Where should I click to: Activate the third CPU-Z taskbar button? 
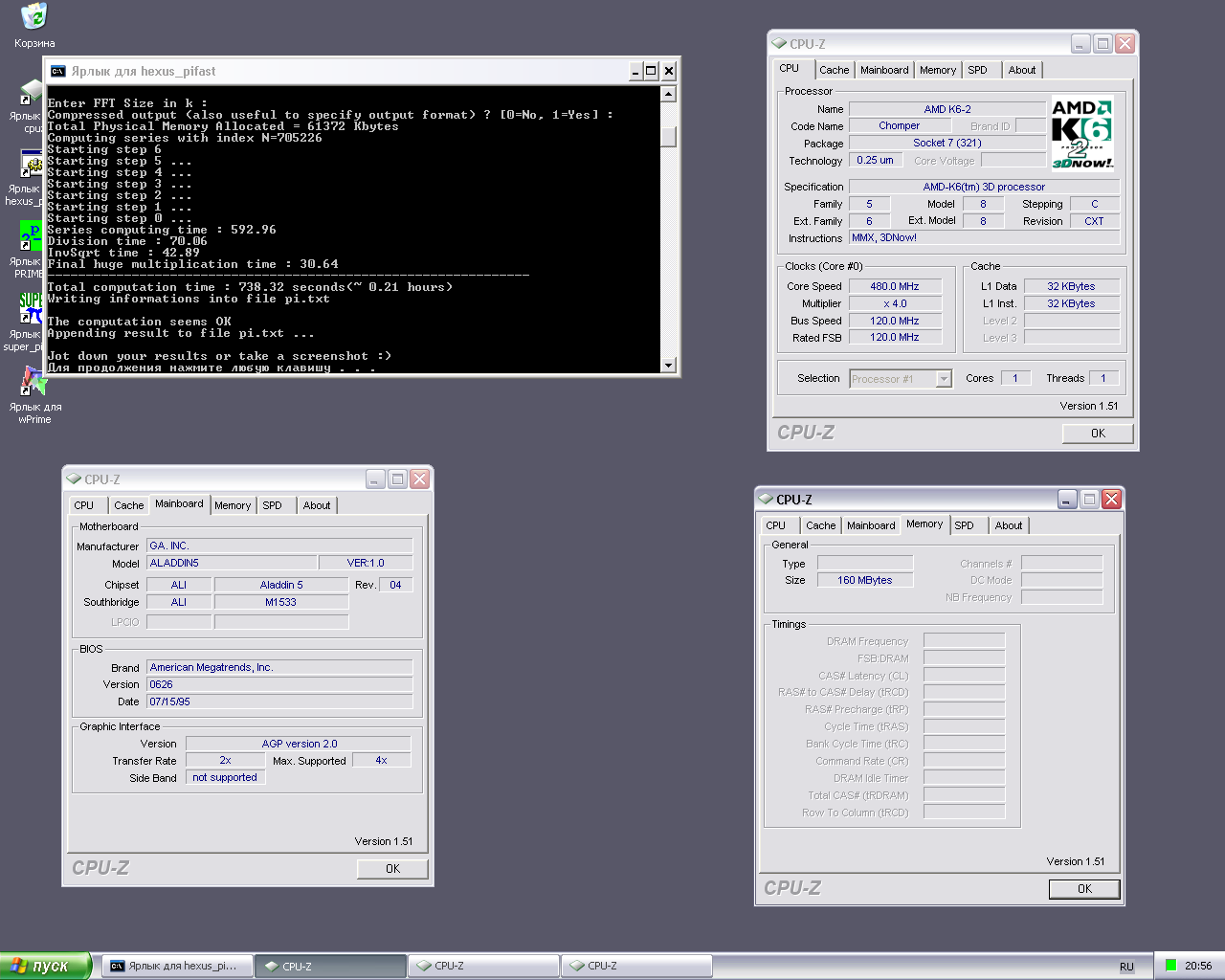coord(636,966)
